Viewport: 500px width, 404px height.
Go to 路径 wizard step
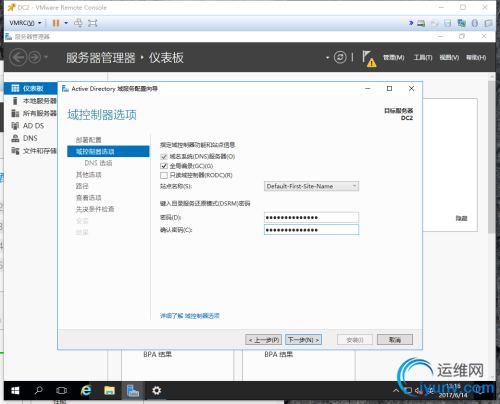pyautogui.click(x=82, y=186)
